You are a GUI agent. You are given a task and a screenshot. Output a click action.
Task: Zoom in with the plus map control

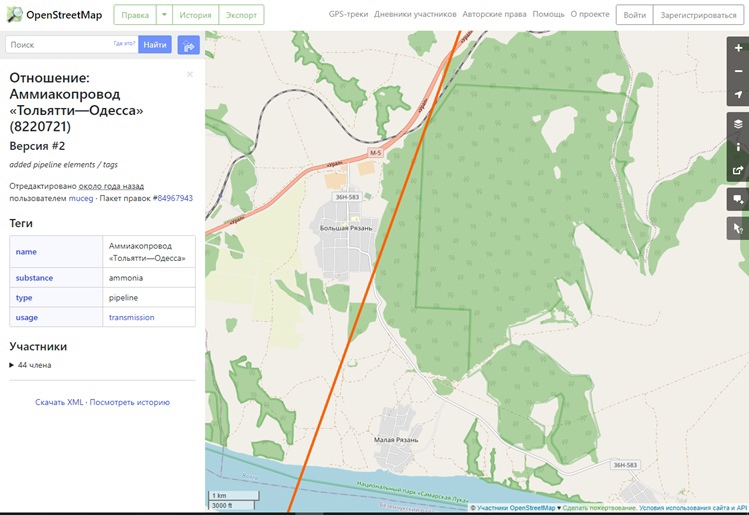[738, 48]
